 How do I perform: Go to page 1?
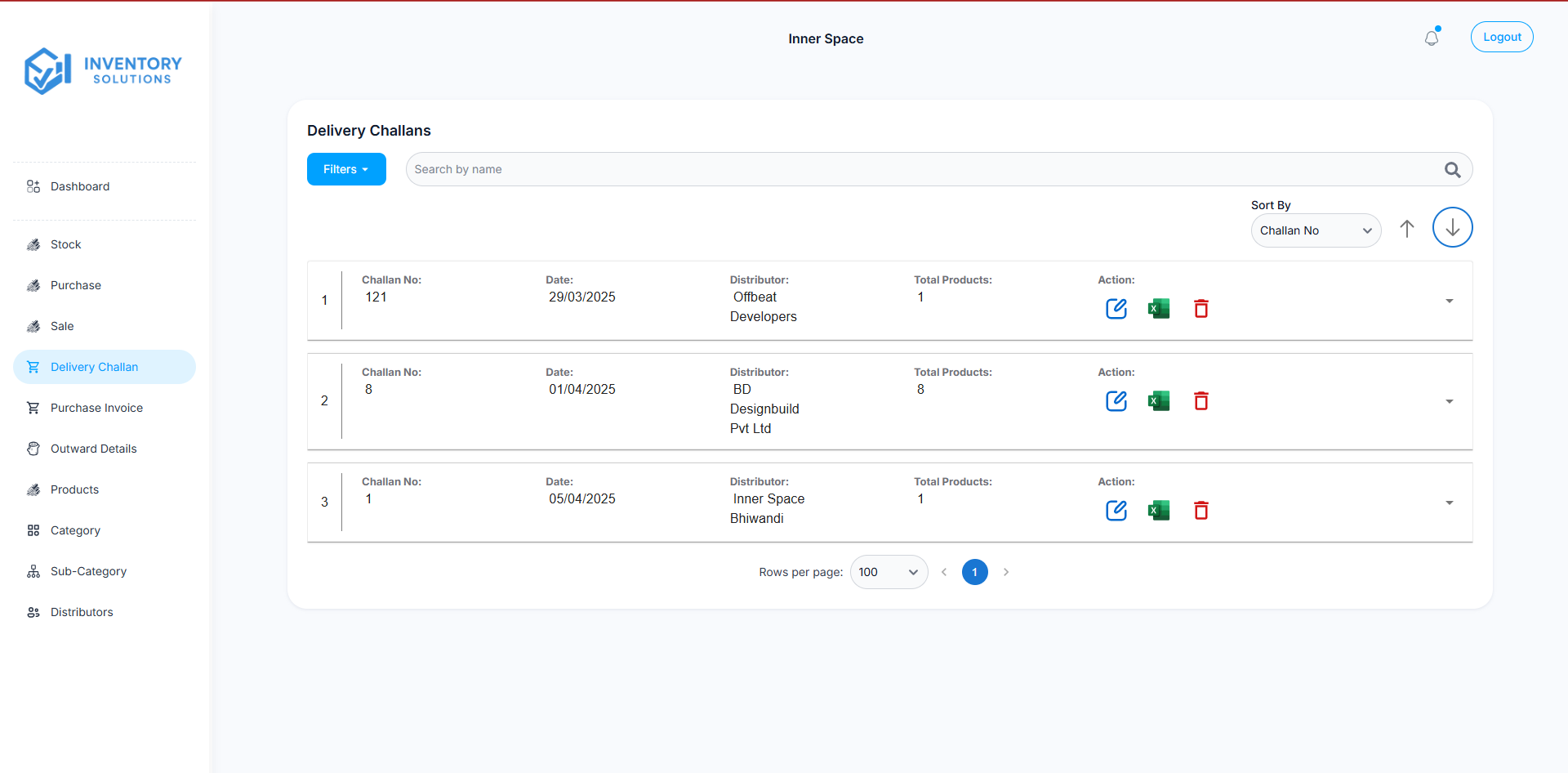(x=974, y=572)
